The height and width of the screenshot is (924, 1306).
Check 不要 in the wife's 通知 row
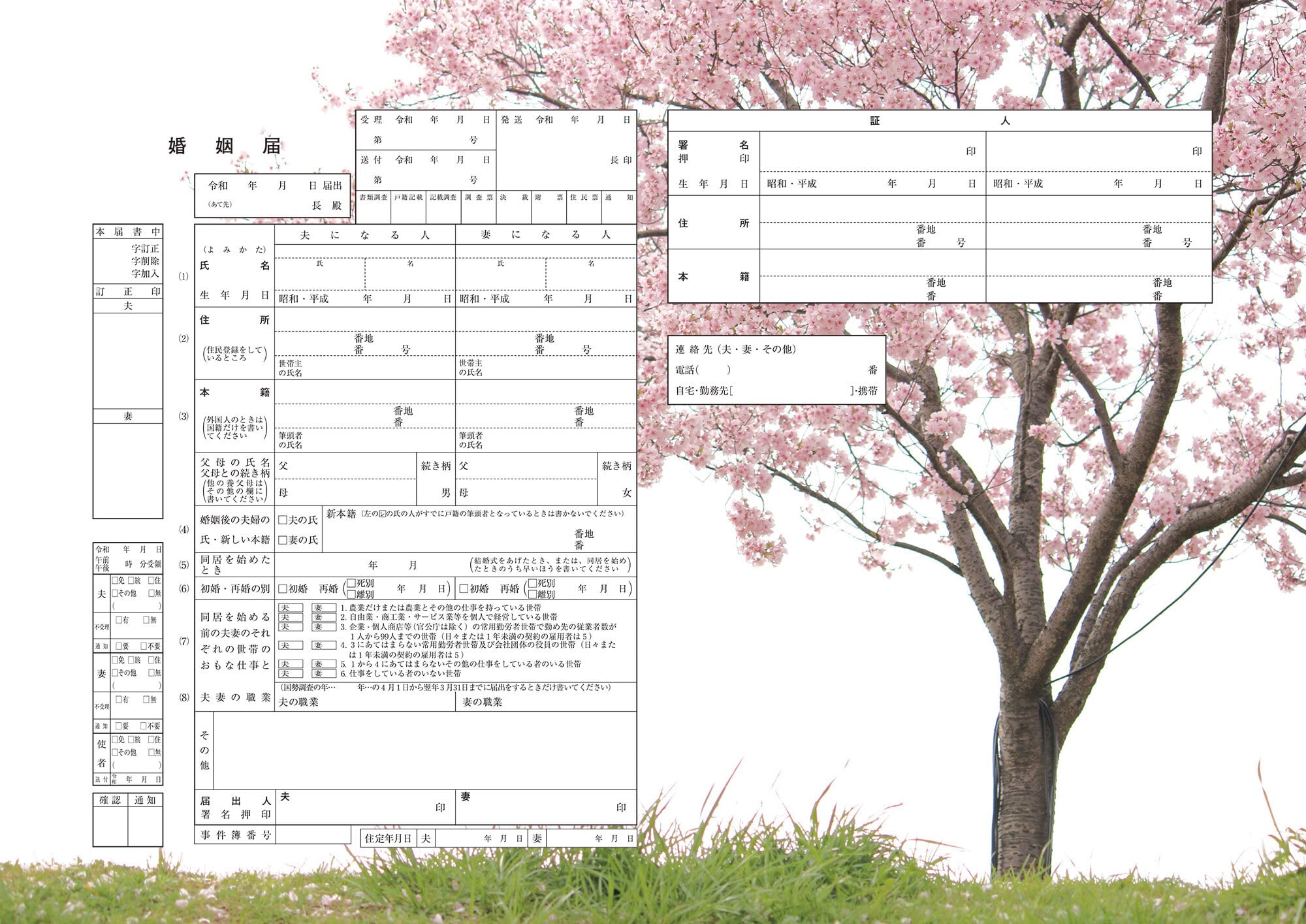[143, 726]
